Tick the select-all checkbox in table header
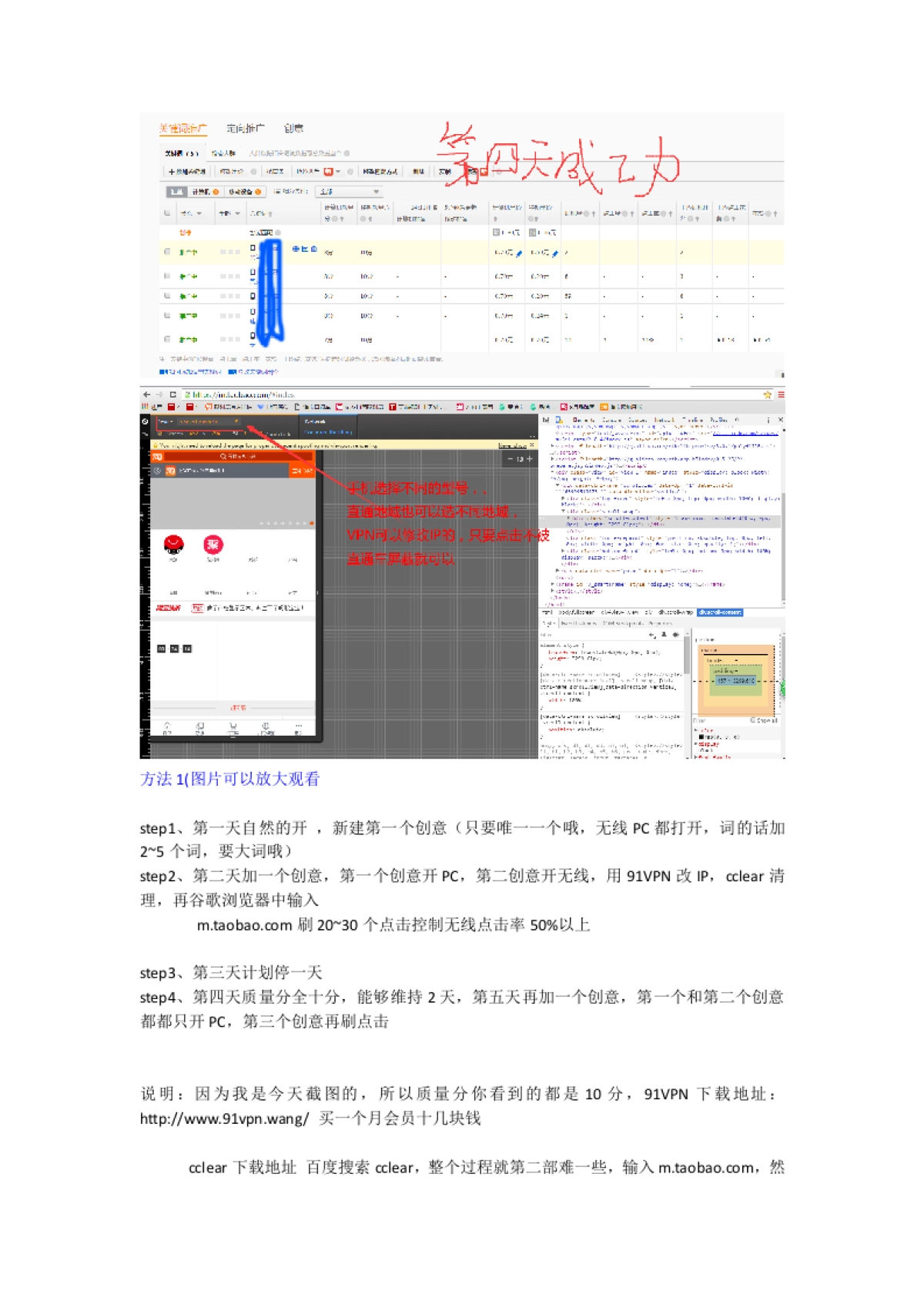Viewport: 924px width, 1308px height. [167, 213]
